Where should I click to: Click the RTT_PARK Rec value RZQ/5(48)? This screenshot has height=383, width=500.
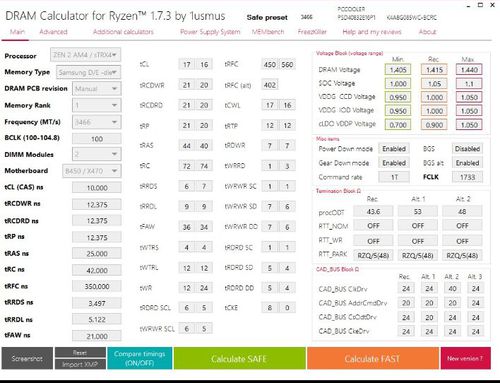[x=373, y=255]
